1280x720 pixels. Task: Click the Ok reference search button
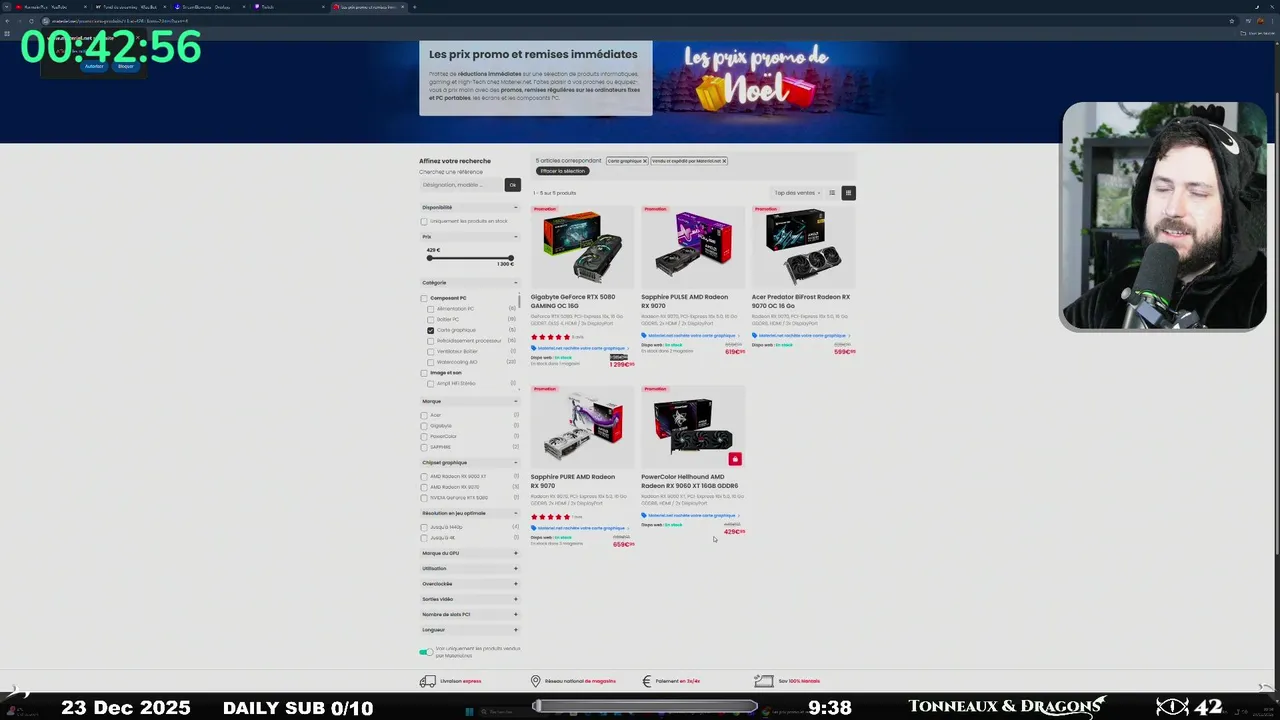513,185
